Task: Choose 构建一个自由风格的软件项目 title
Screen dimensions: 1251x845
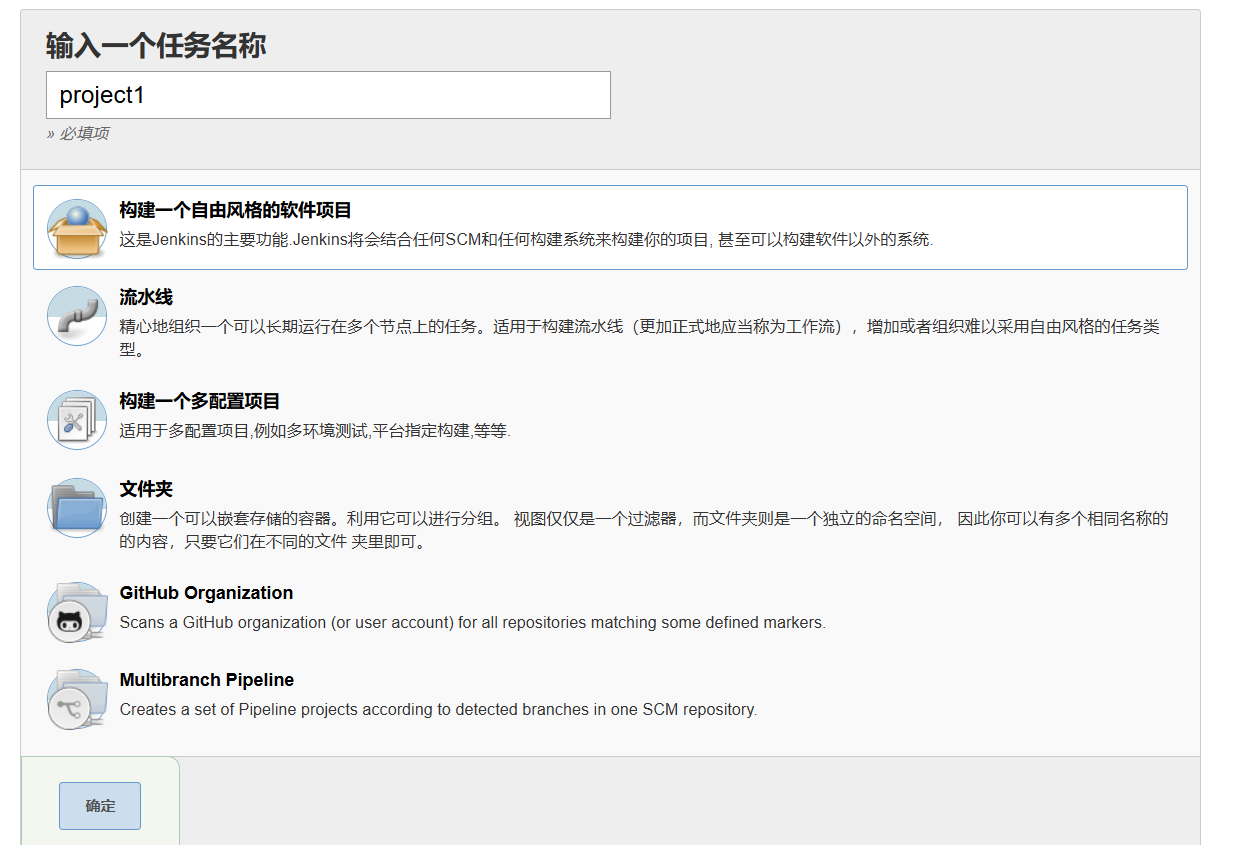Action: click(x=235, y=211)
